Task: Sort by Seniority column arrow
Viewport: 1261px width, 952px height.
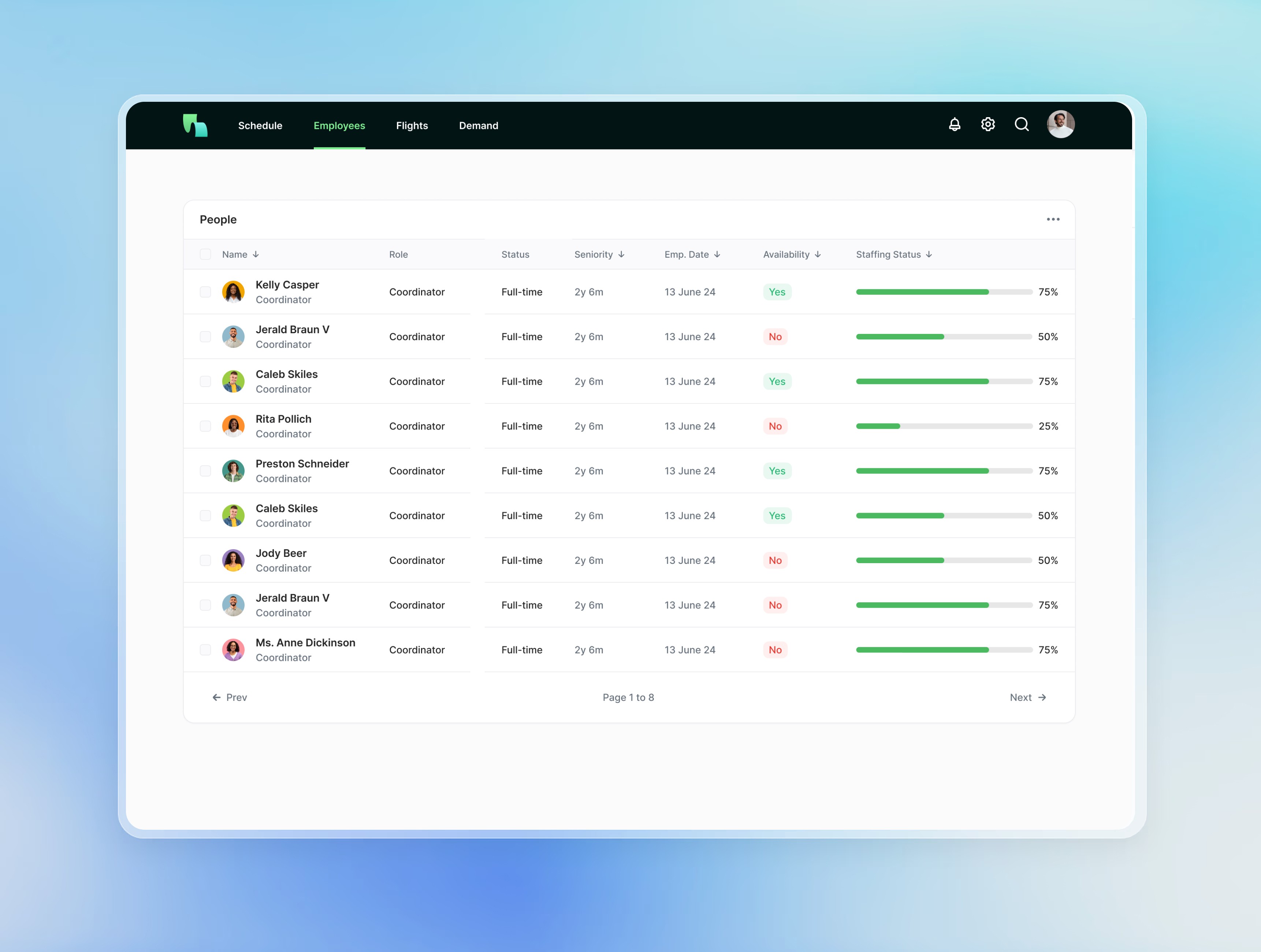Action: point(621,254)
